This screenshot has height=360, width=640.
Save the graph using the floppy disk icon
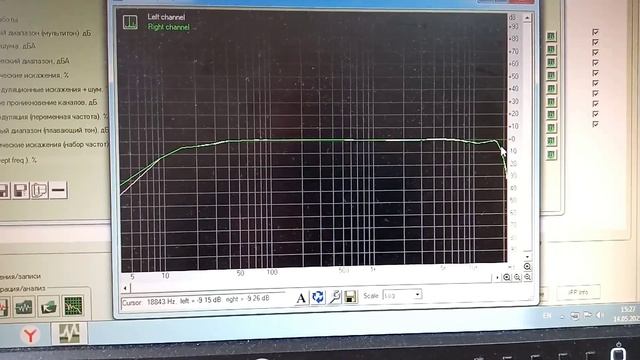point(350,296)
